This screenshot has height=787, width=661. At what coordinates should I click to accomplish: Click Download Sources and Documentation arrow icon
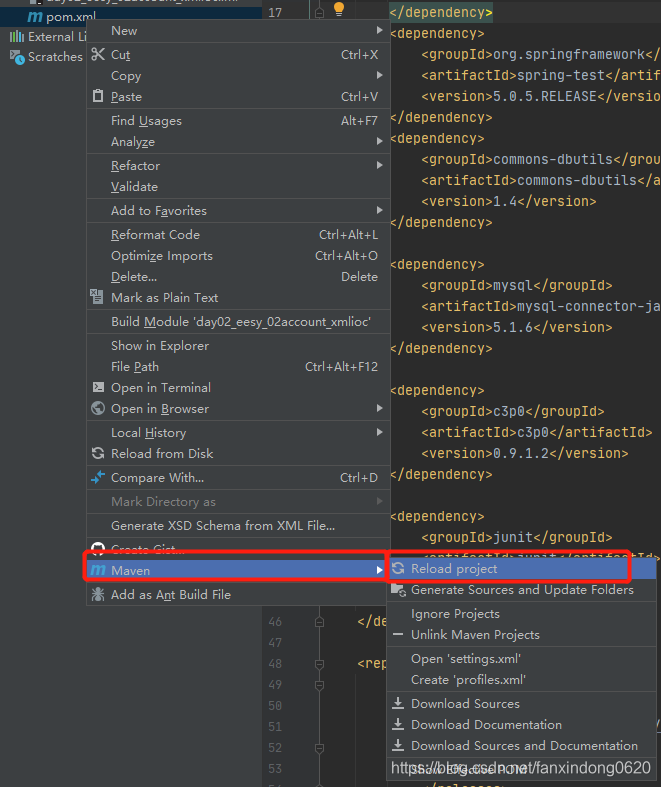pyautogui.click(x=398, y=745)
